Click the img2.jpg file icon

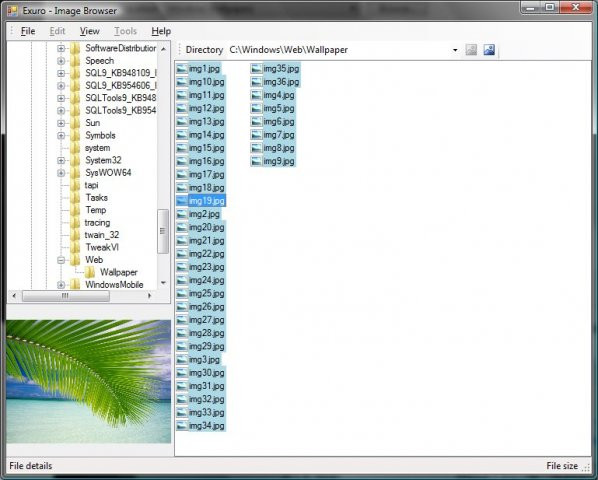[x=182, y=214]
